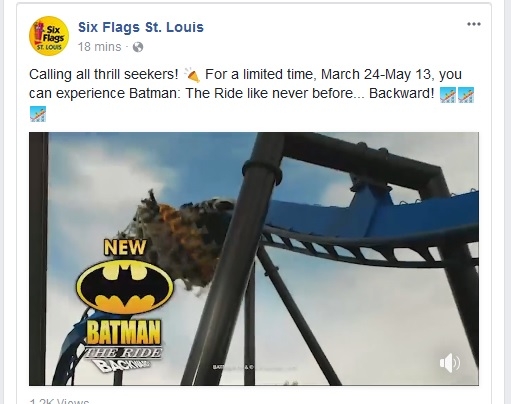Click the BATMAN title text in video

[124, 332]
